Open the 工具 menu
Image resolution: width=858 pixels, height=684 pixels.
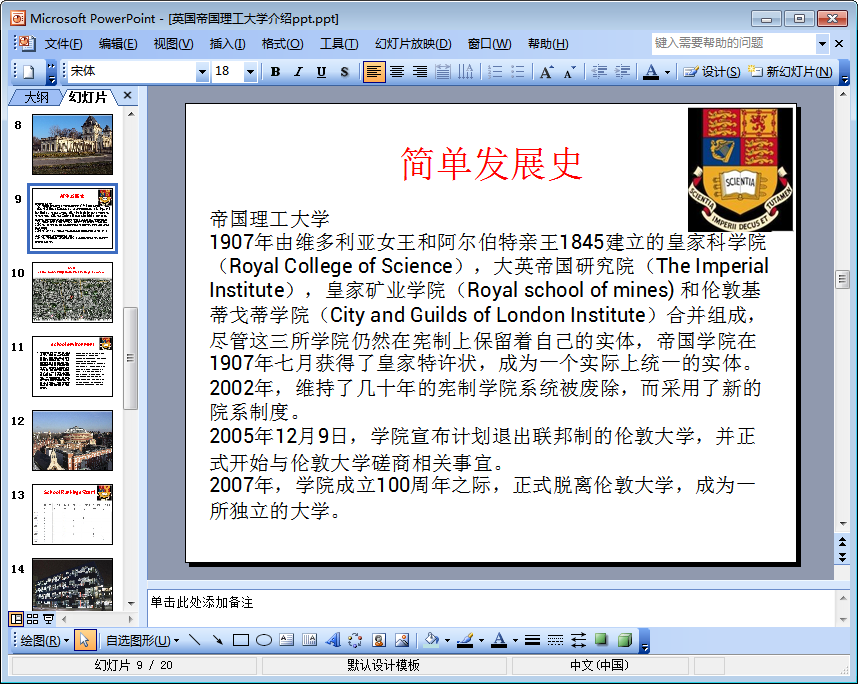pyautogui.click(x=339, y=44)
